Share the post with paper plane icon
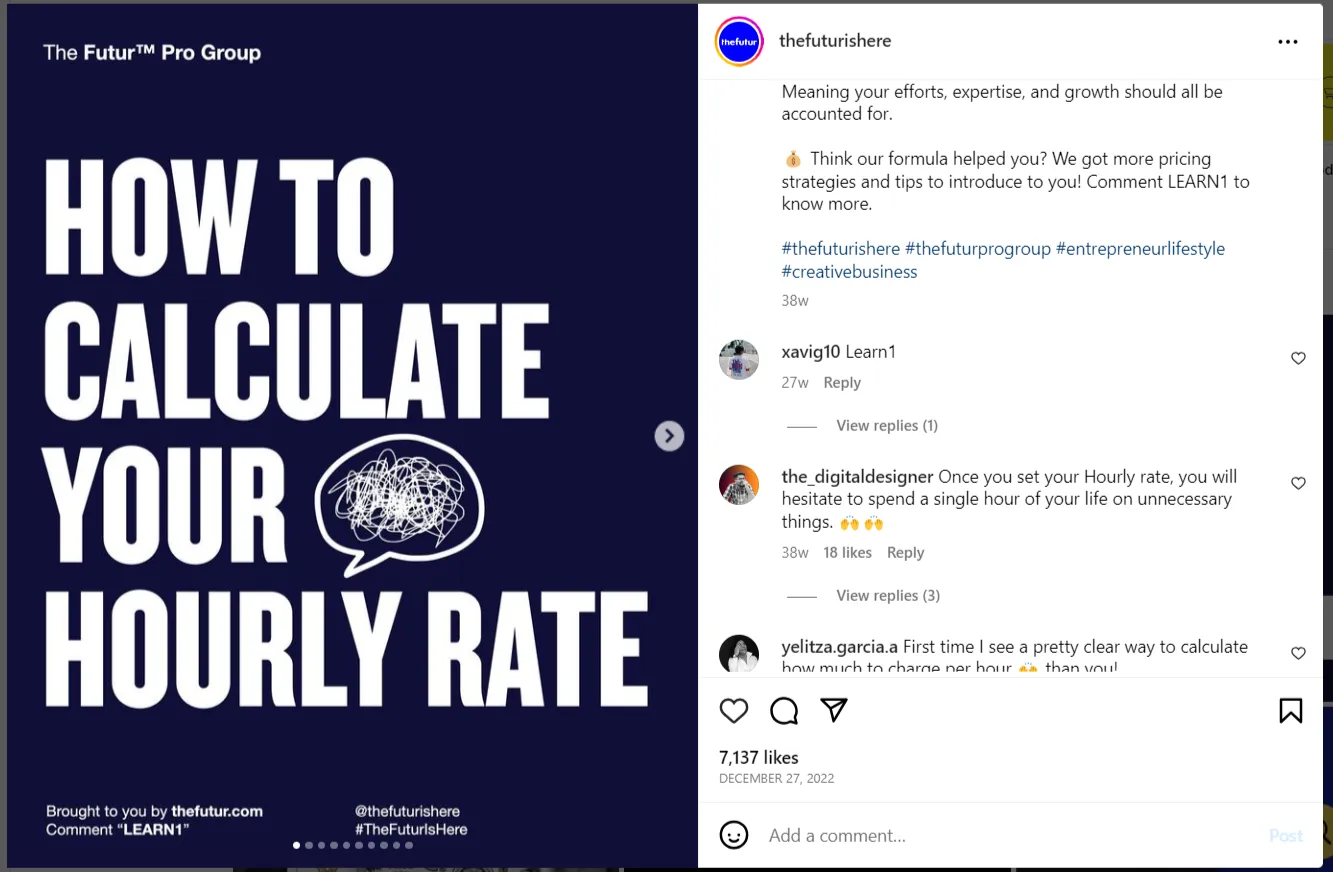This screenshot has height=872, width=1333. tap(834, 710)
